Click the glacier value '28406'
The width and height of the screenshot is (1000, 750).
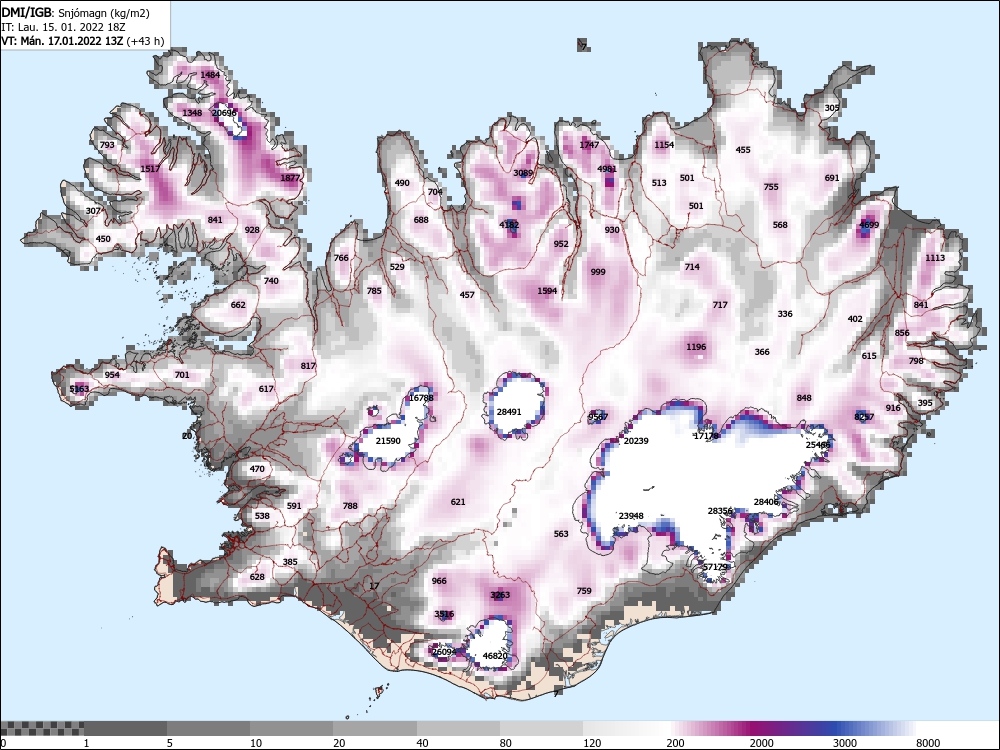pyautogui.click(x=766, y=502)
